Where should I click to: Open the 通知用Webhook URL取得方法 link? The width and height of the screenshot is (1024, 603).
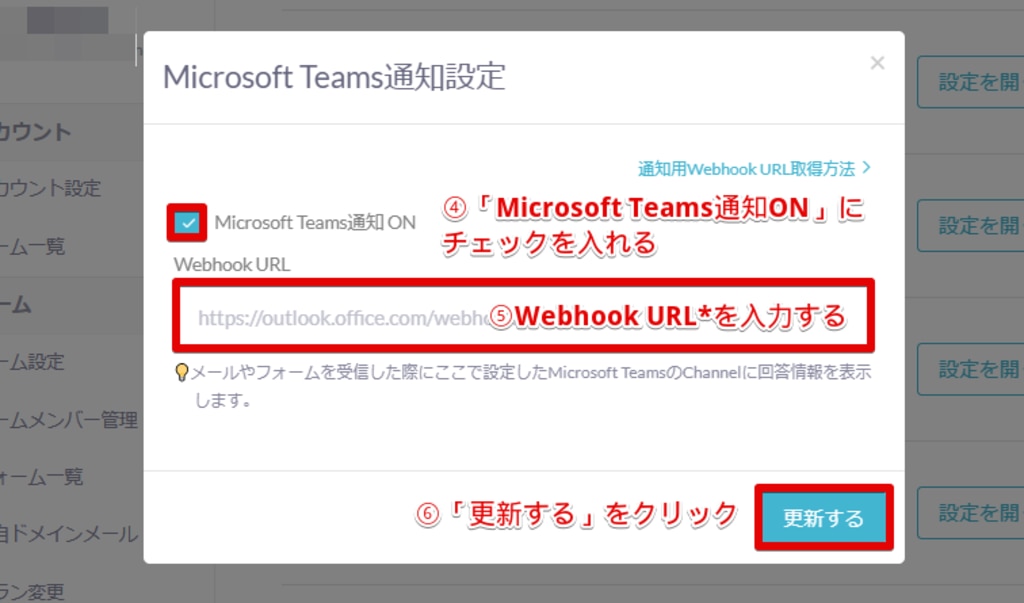(746, 169)
